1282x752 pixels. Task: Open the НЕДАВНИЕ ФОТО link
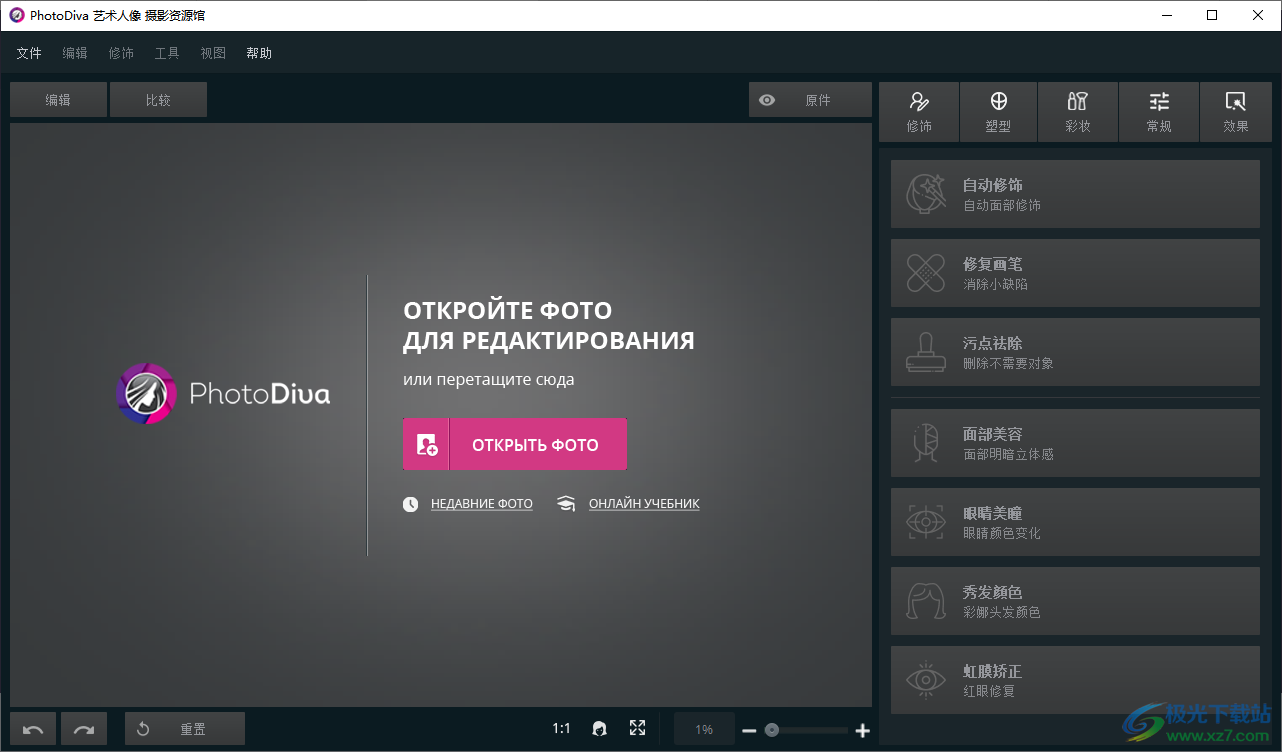point(482,504)
